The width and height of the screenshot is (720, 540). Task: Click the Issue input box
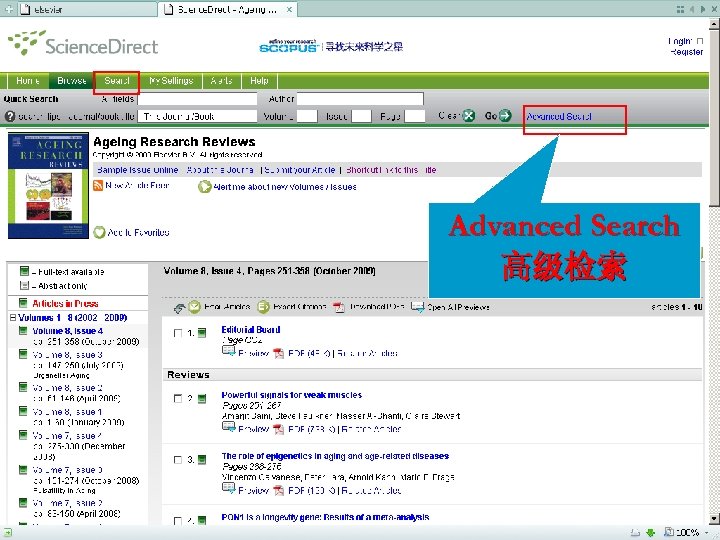click(x=361, y=116)
